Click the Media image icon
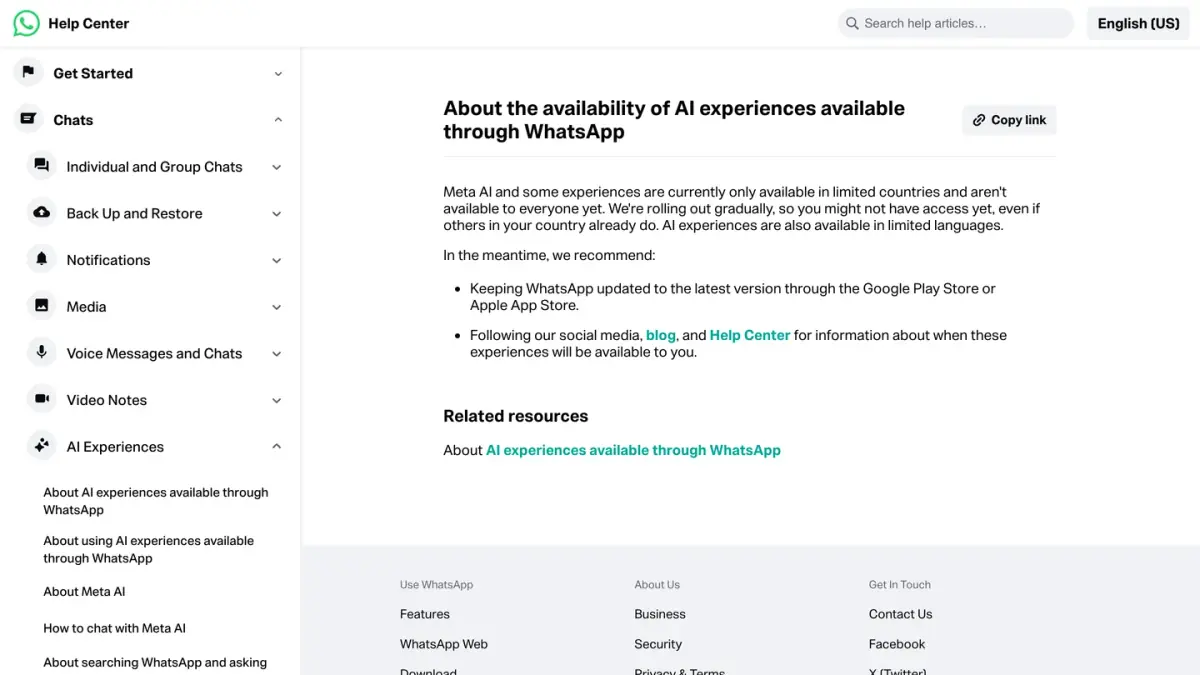The width and height of the screenshot is (1200, 675). pyautogui.click(x=41, y=306)
